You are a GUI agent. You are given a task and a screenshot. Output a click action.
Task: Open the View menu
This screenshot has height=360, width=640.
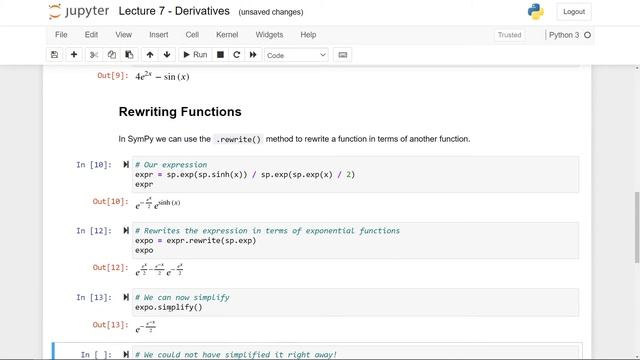tap(123, 35)
